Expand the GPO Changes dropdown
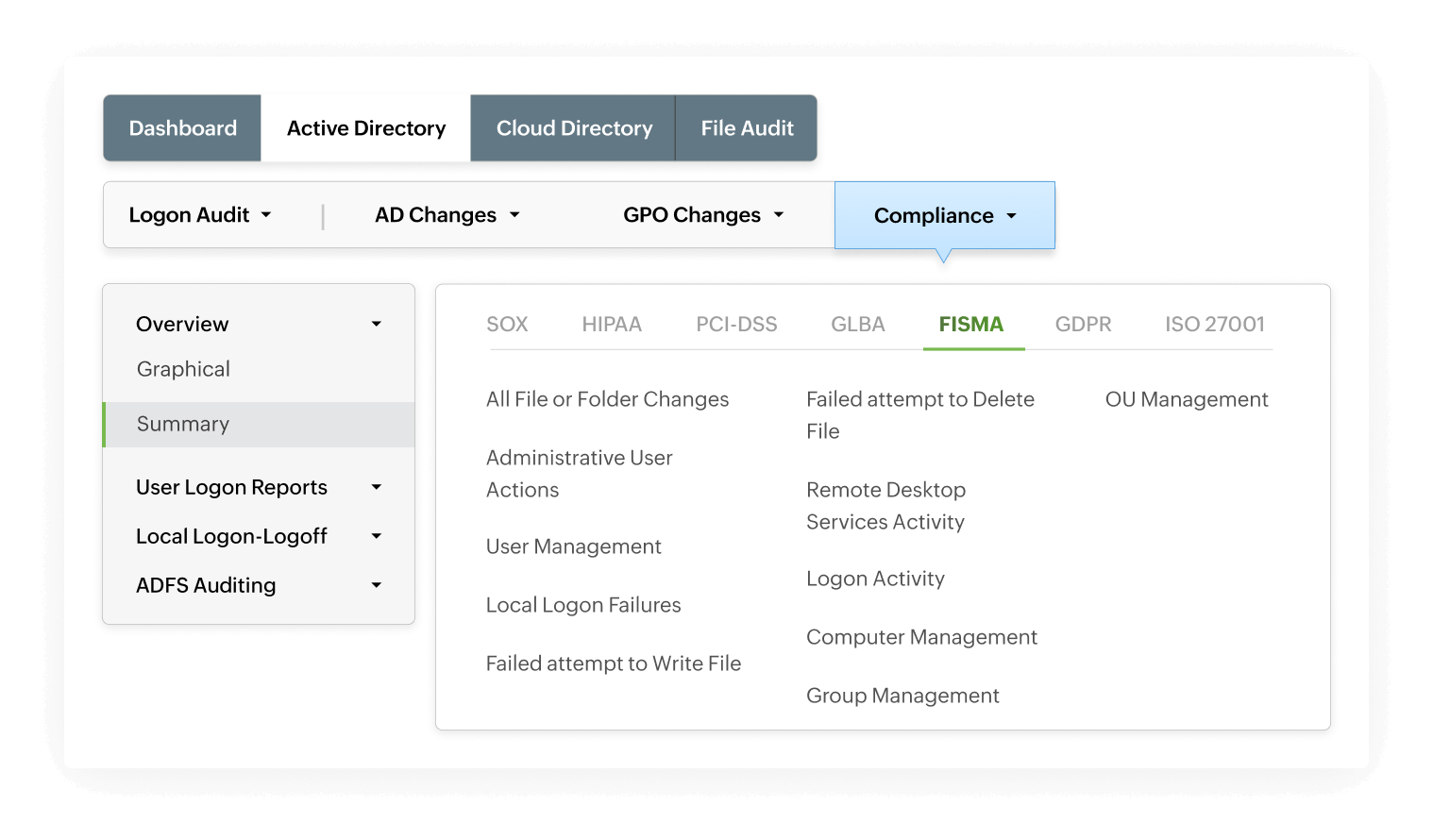The height and width of the screenshot is (840, 1433). coord(704,214)
